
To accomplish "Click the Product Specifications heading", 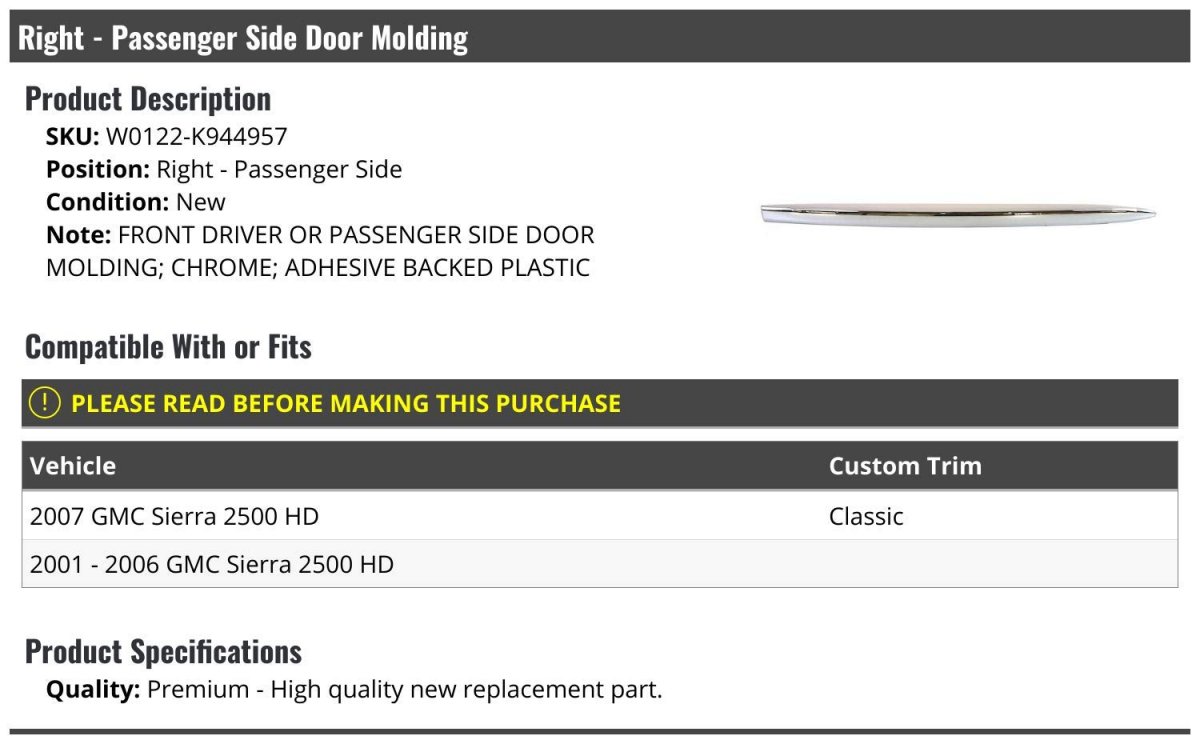I will [163, 652].
